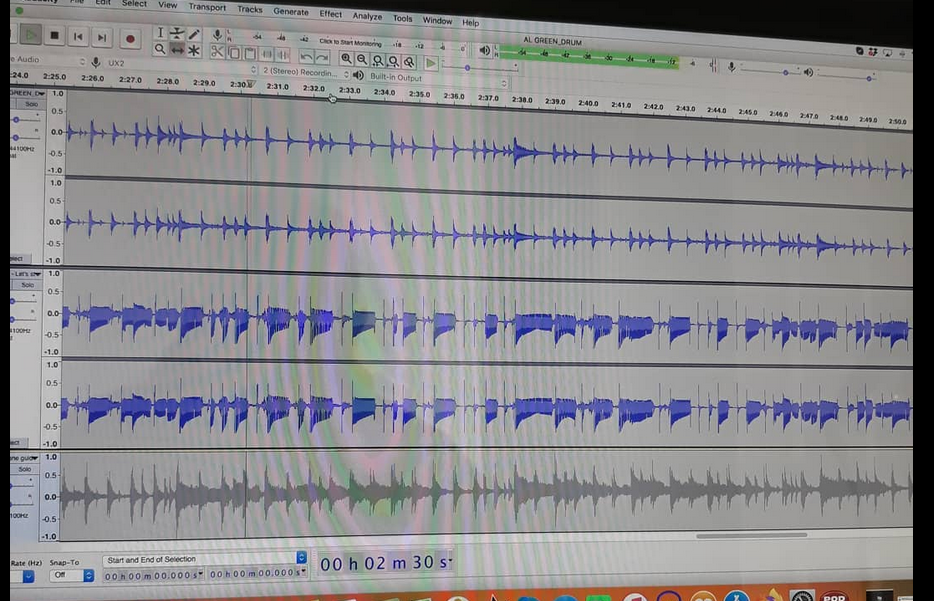
Task: Select the Multi-Tool asterisk
Action: click(194, 51)
